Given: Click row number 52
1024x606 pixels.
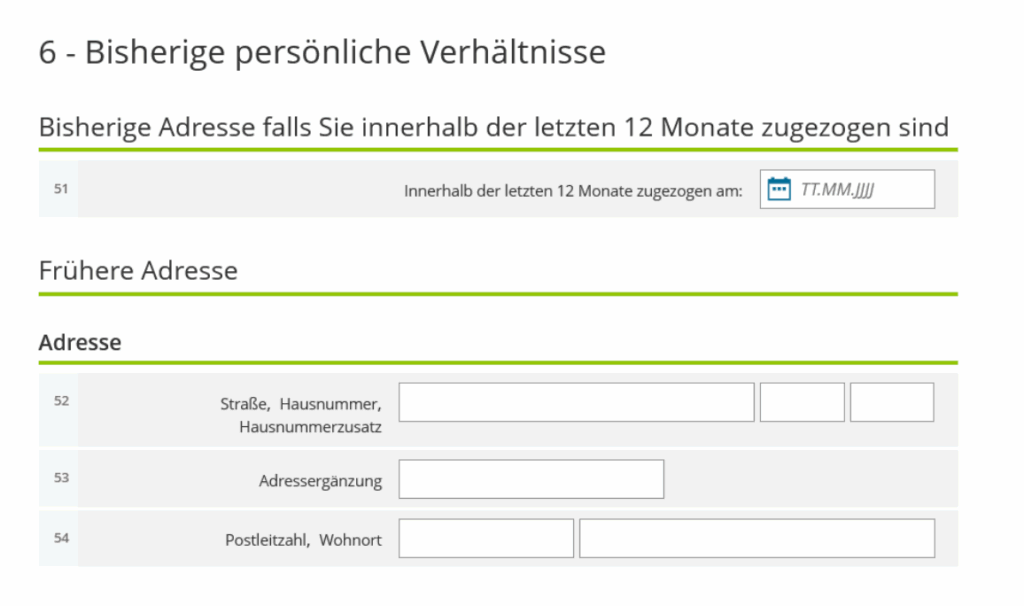Looking at the screenshot, I should [61, 401].
